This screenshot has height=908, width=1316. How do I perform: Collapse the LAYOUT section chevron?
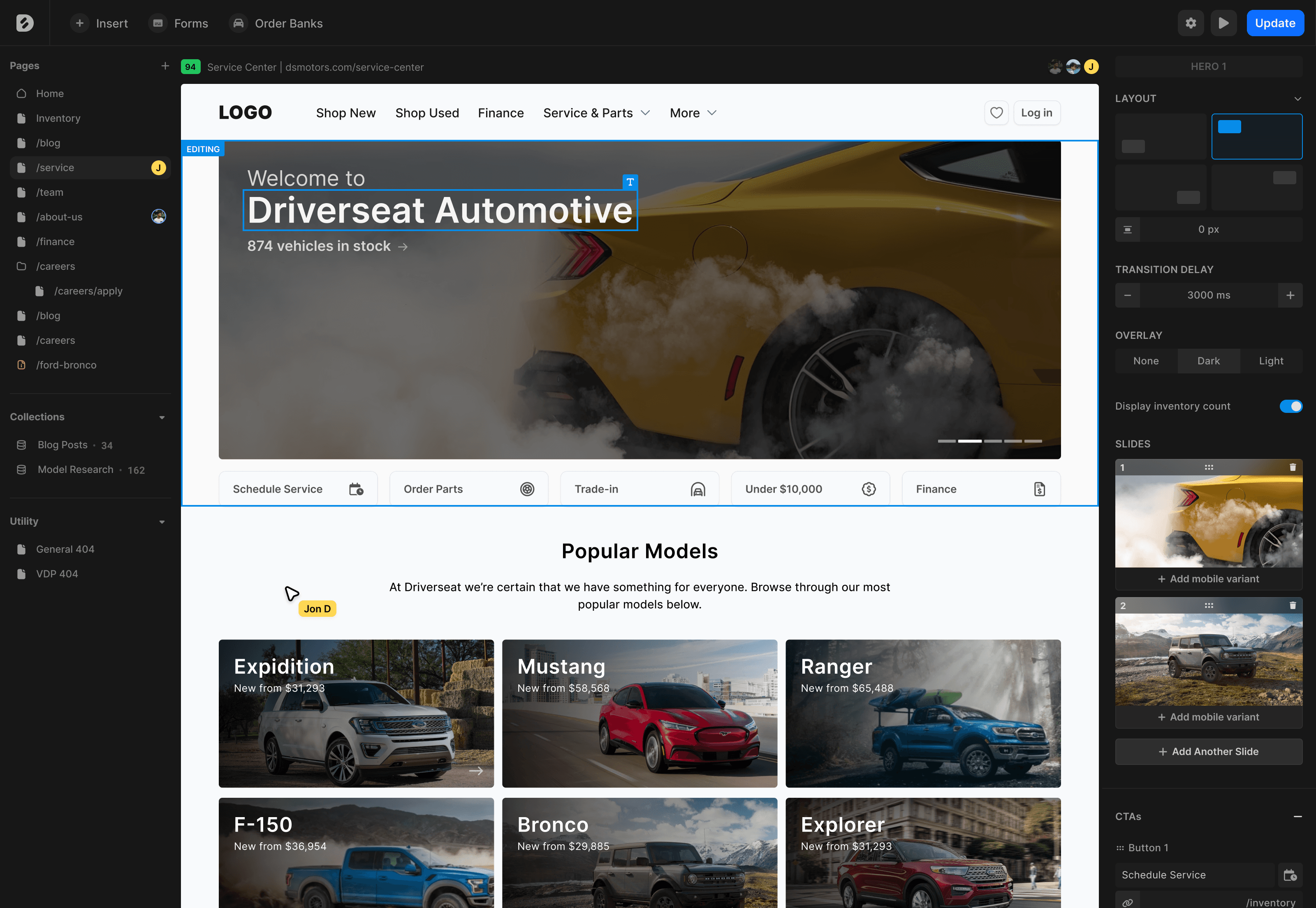[x=1297, y=98]
